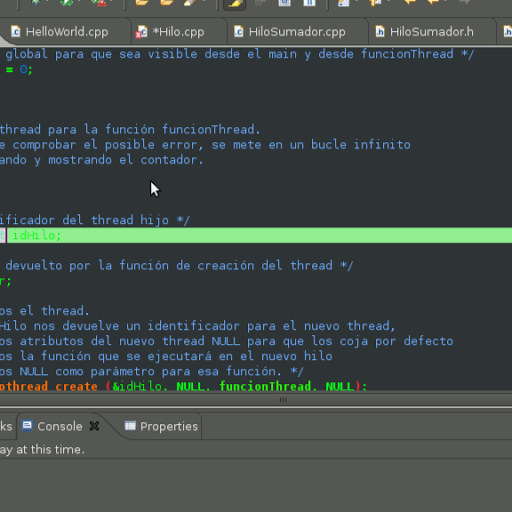Click the C file icon on HelloWorld.cpp tab

pos(16,32)
